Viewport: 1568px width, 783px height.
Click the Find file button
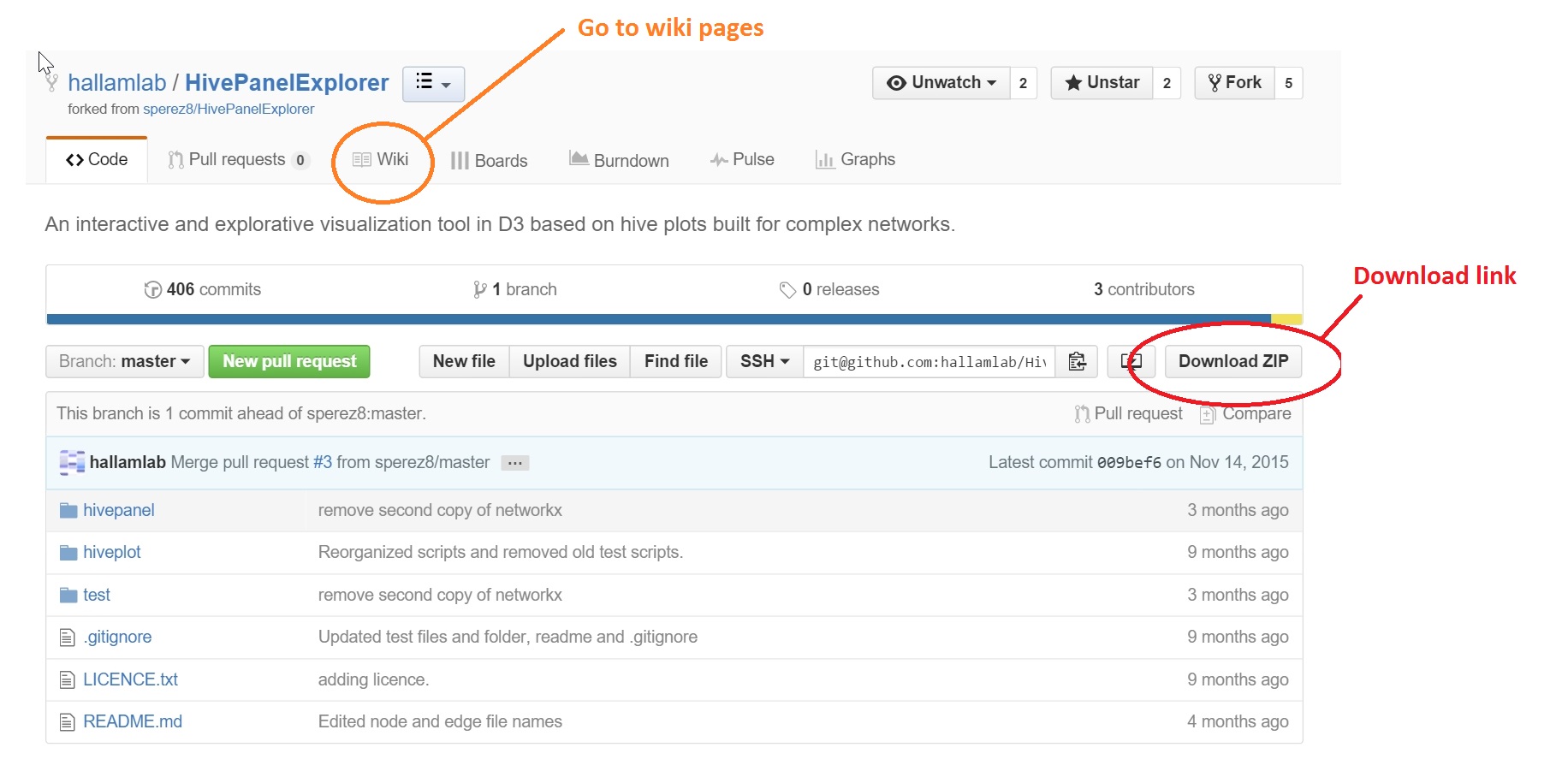[x=676, y=362]
